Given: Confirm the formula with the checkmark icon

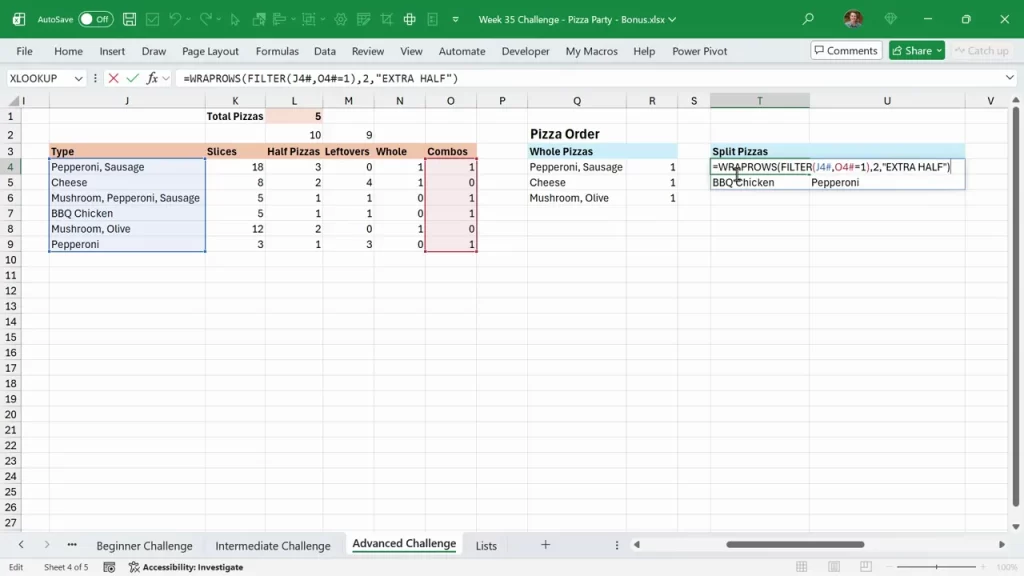Looking at the screenshot, I should pyautogui.click(x=131, y=78).
